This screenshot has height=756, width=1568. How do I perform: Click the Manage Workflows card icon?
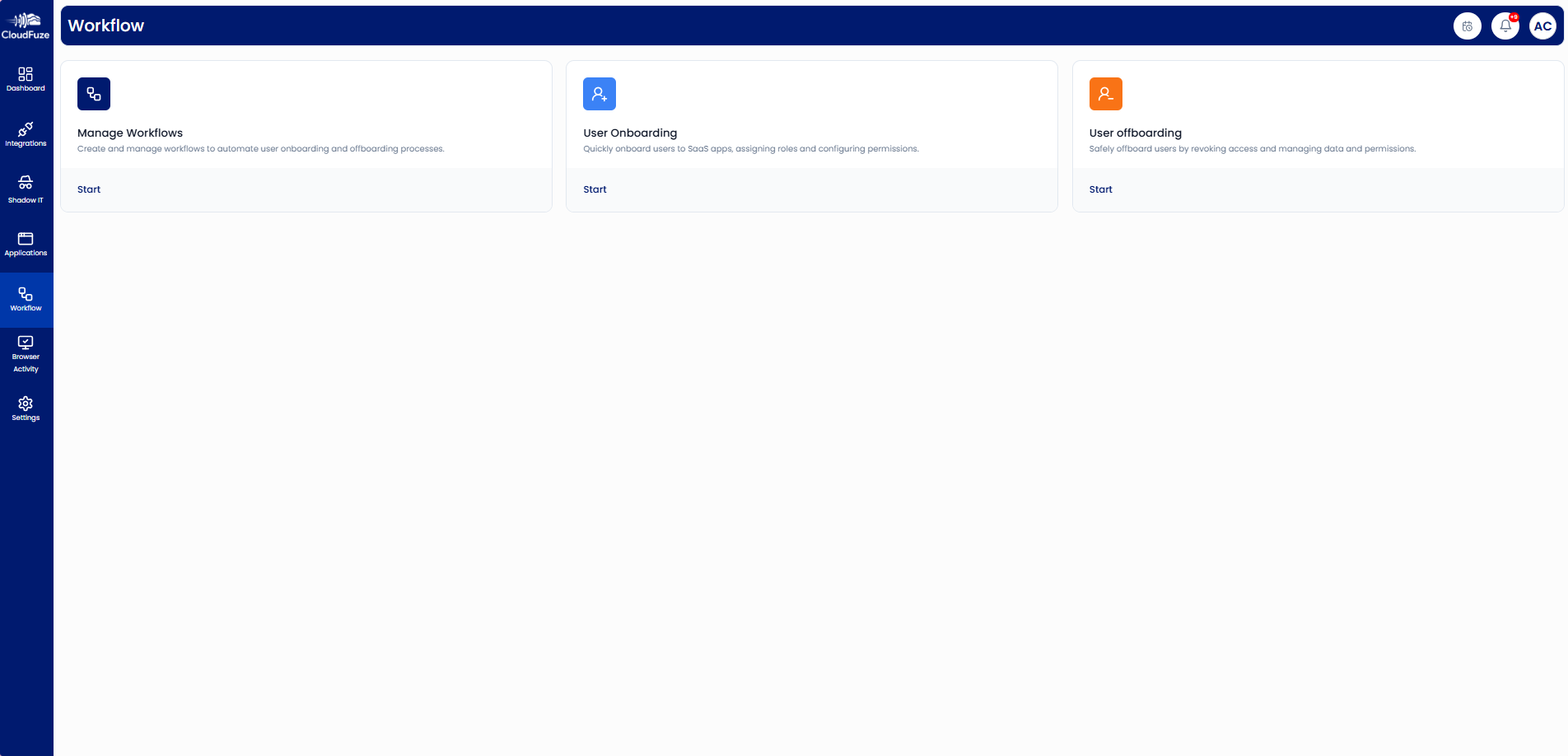point(93,93)
